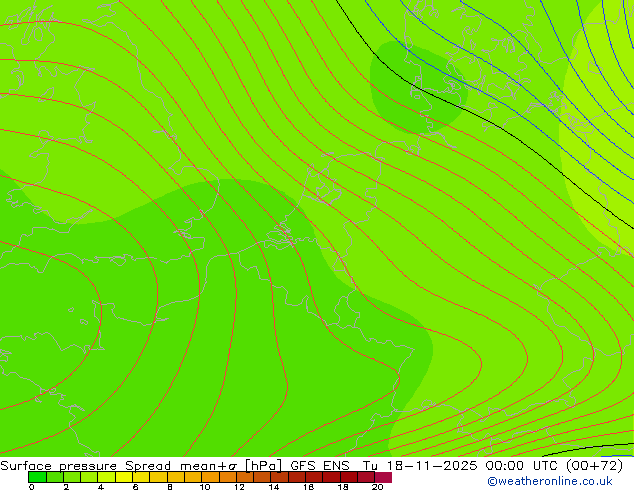Click the legend swatch for 1–2 hPa
Image resolution: width=634 pixels, height=490 pixels.
click(x=55, y=477)
